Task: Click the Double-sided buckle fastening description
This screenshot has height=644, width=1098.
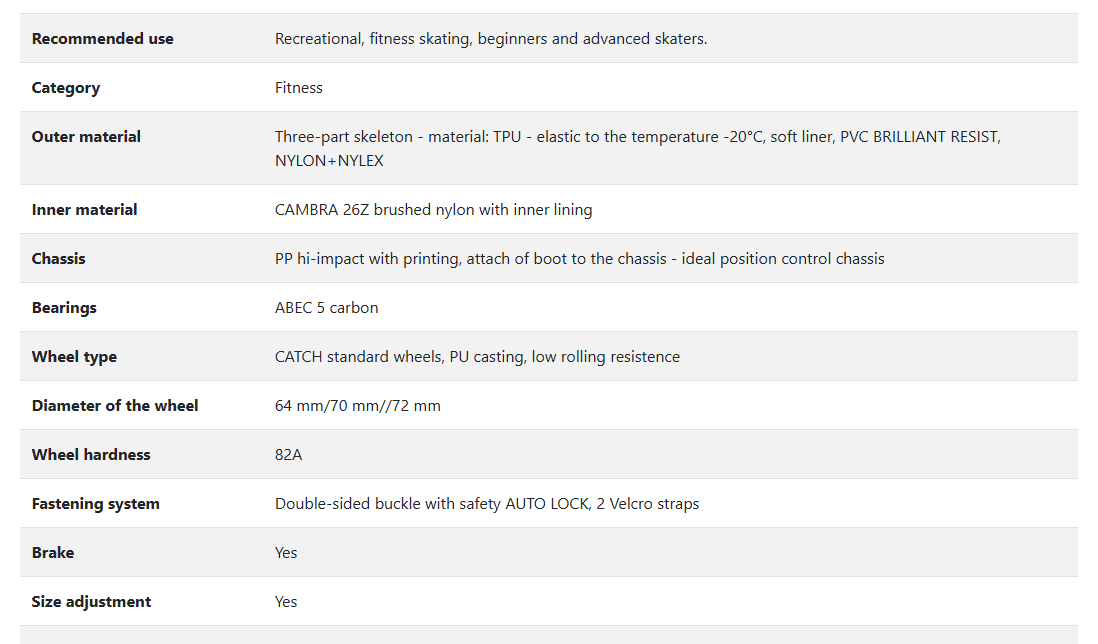Action: tap(487, 504)
